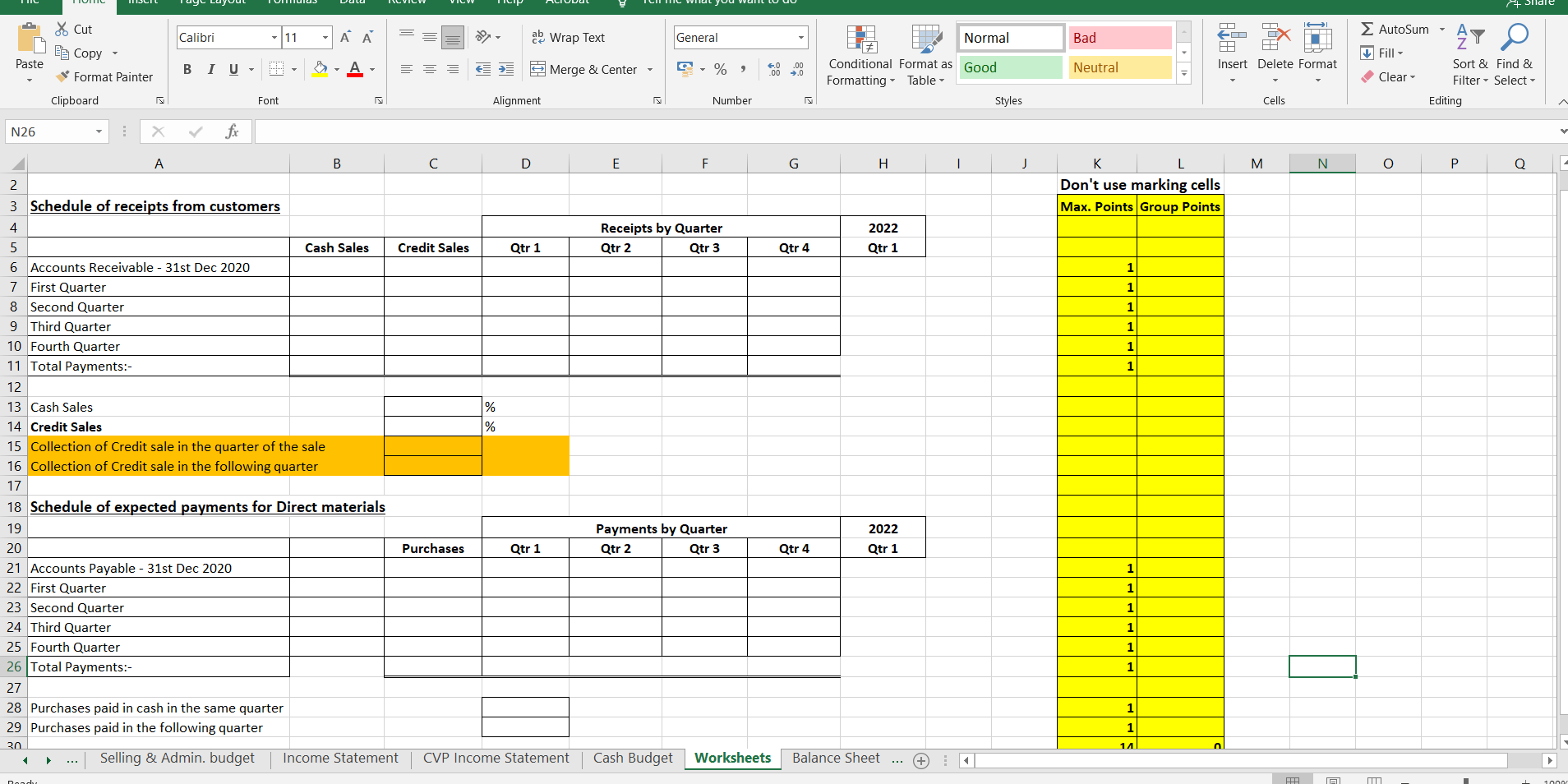
Task: Open Selling & Admin. budget sheet
Action: 178,758
